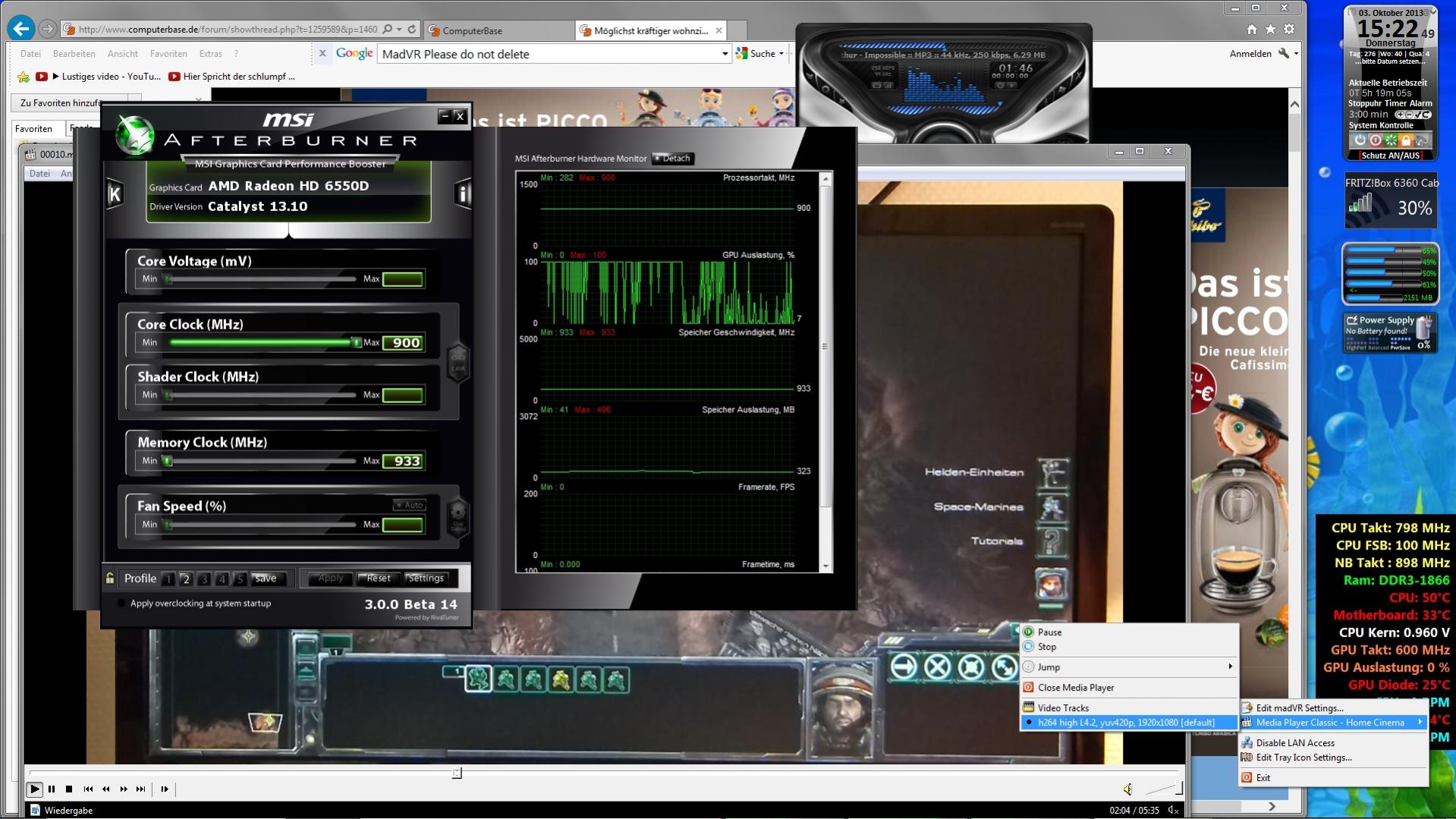Screen dimensions: 1456x819
Task: Toggle the Afterburner profile lock icon
Action: [x=110, y=578]
